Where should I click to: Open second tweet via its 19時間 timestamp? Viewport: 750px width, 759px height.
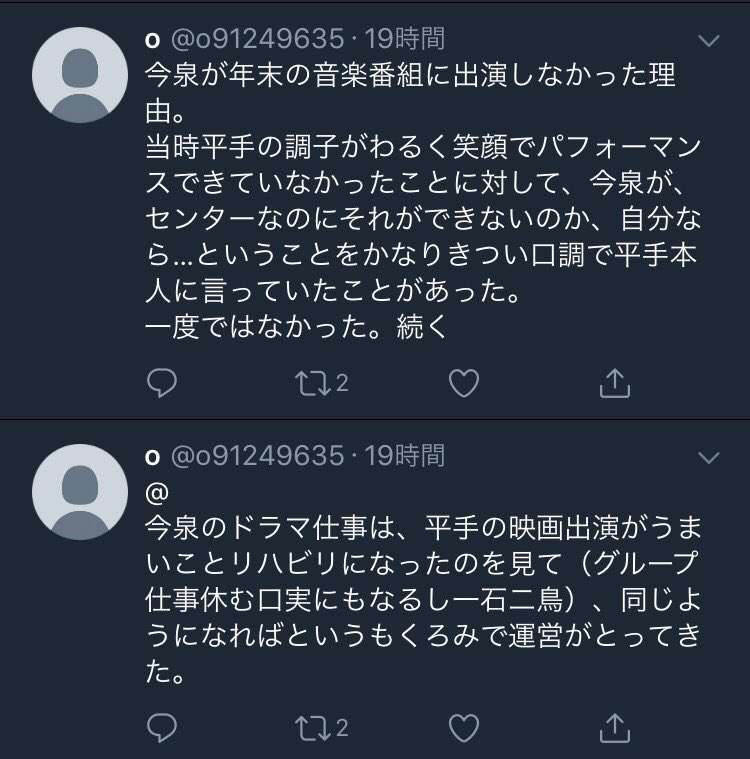(x=404, y=455)
